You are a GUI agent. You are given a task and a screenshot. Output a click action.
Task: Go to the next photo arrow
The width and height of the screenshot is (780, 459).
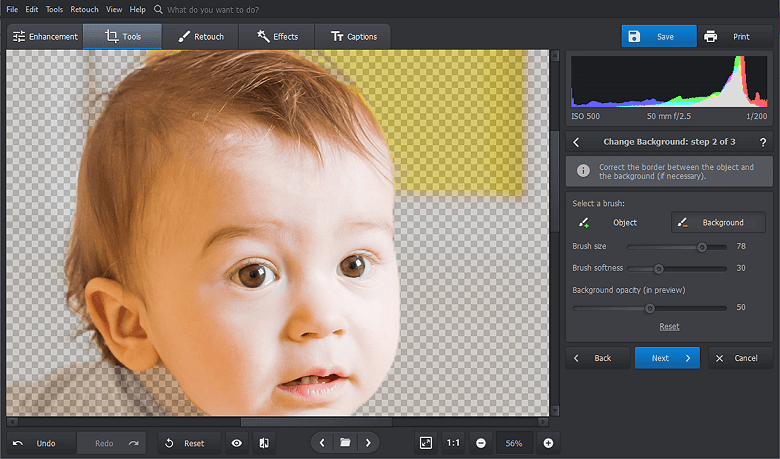coord(368,443)
